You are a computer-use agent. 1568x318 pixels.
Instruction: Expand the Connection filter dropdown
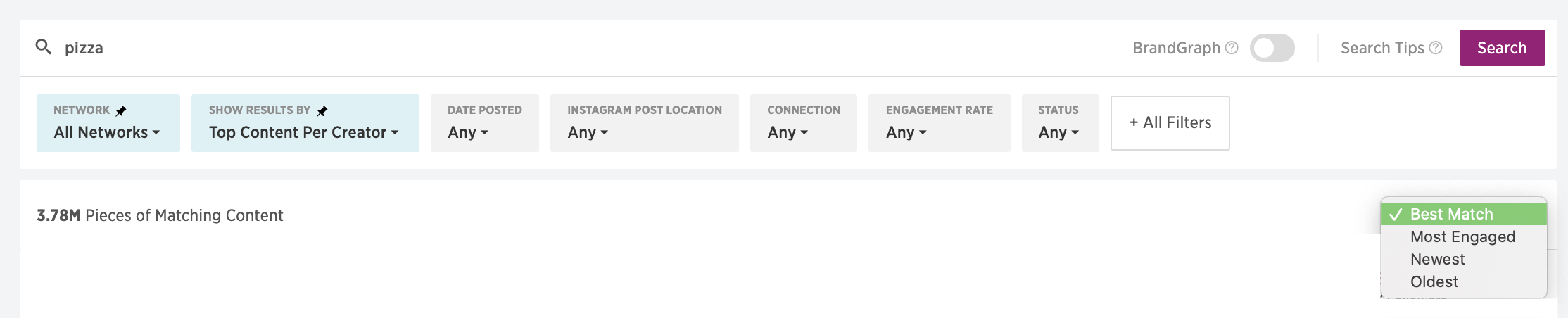coord(804,123)
